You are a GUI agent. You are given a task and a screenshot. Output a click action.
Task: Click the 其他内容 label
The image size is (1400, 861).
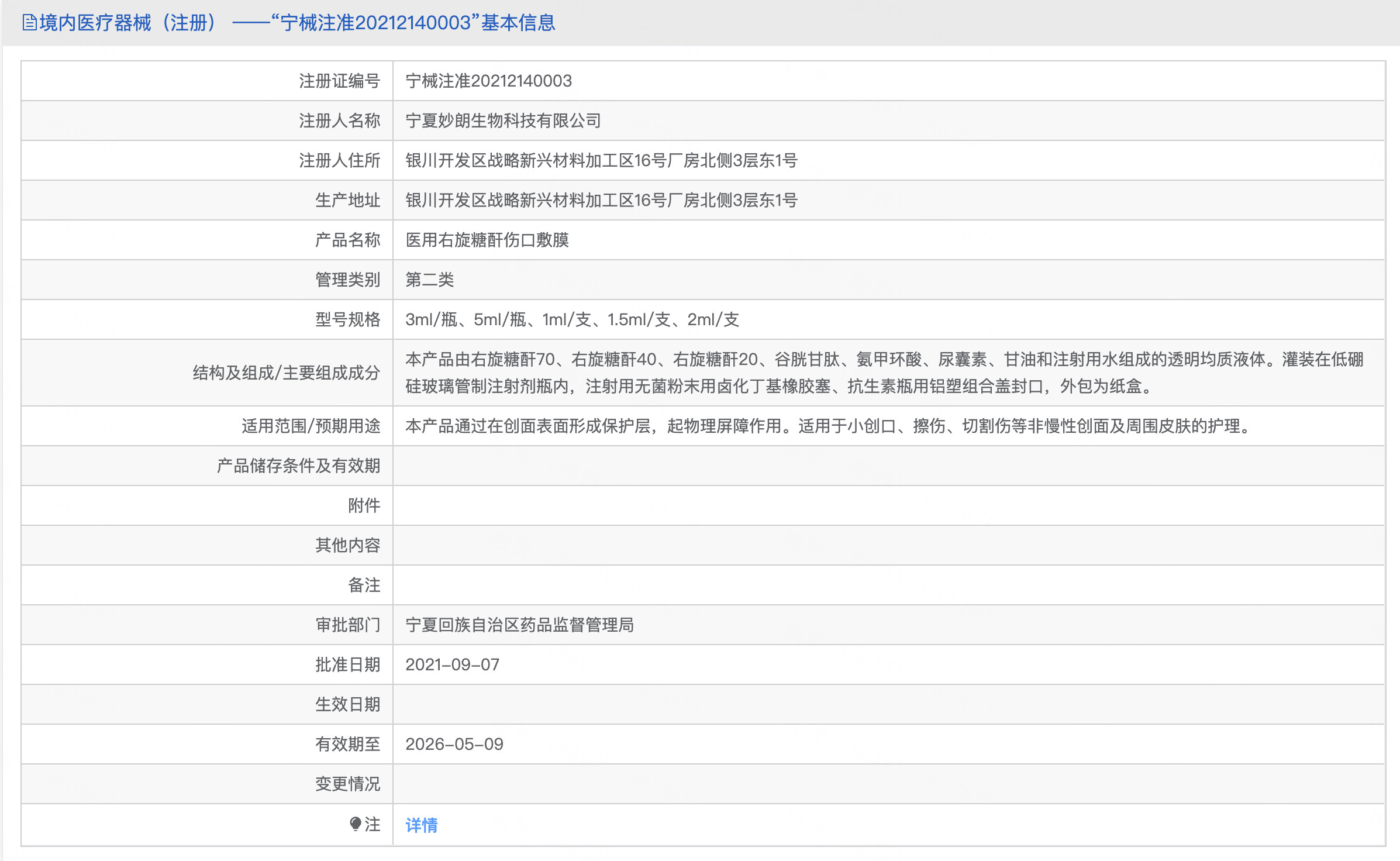(348, 545)
